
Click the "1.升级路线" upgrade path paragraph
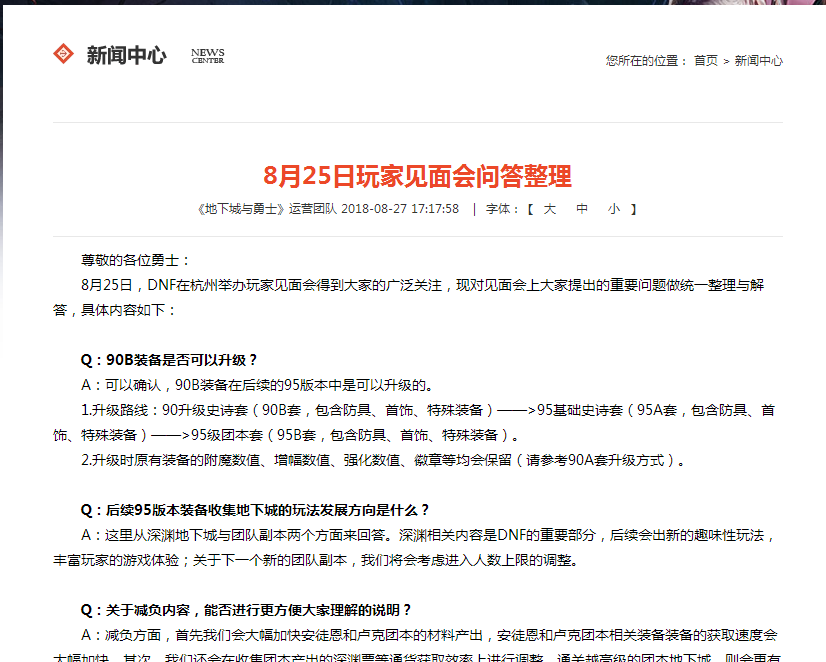pyautogui.click(x=400, y=410)
